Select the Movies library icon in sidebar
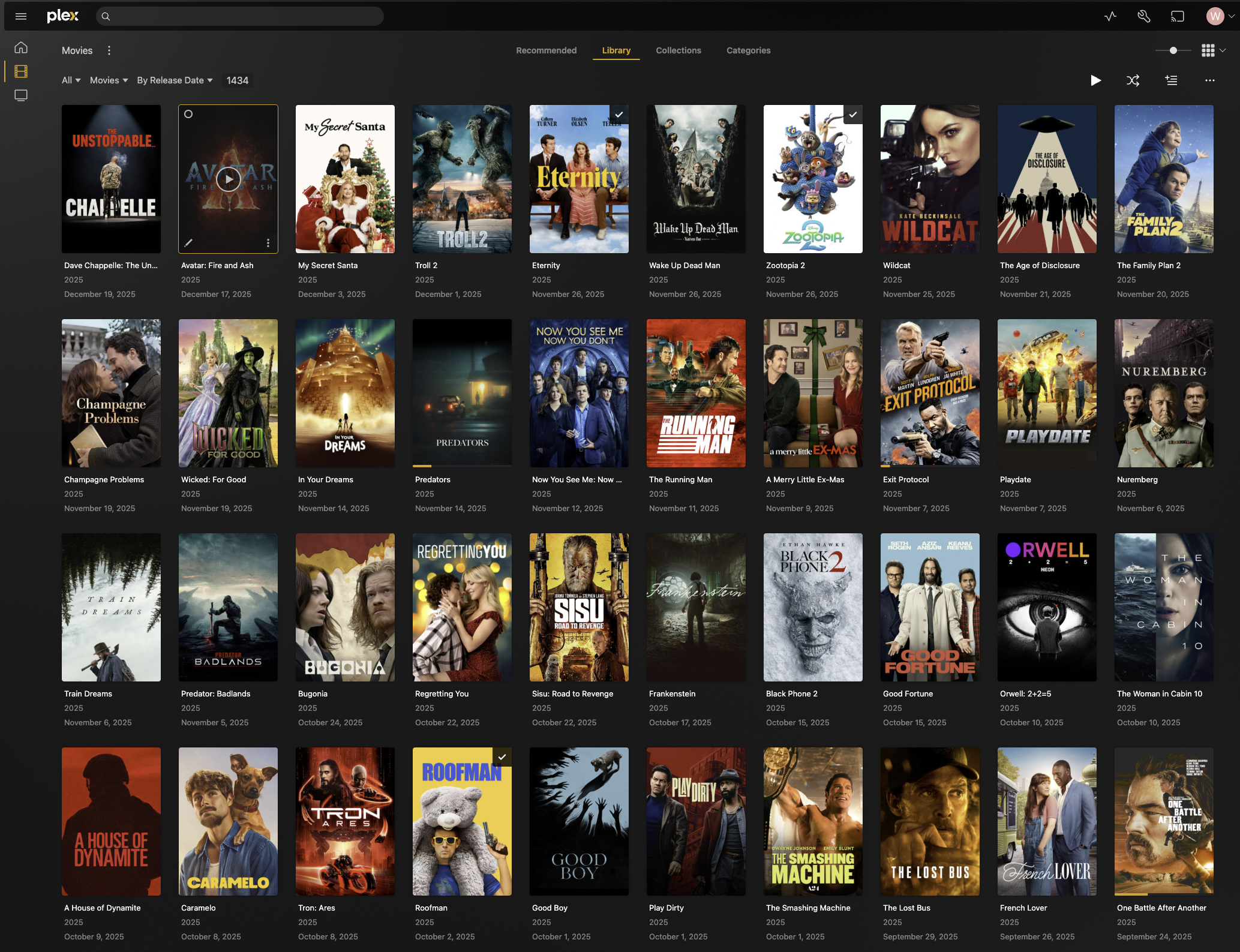 [x=21, y=71]
